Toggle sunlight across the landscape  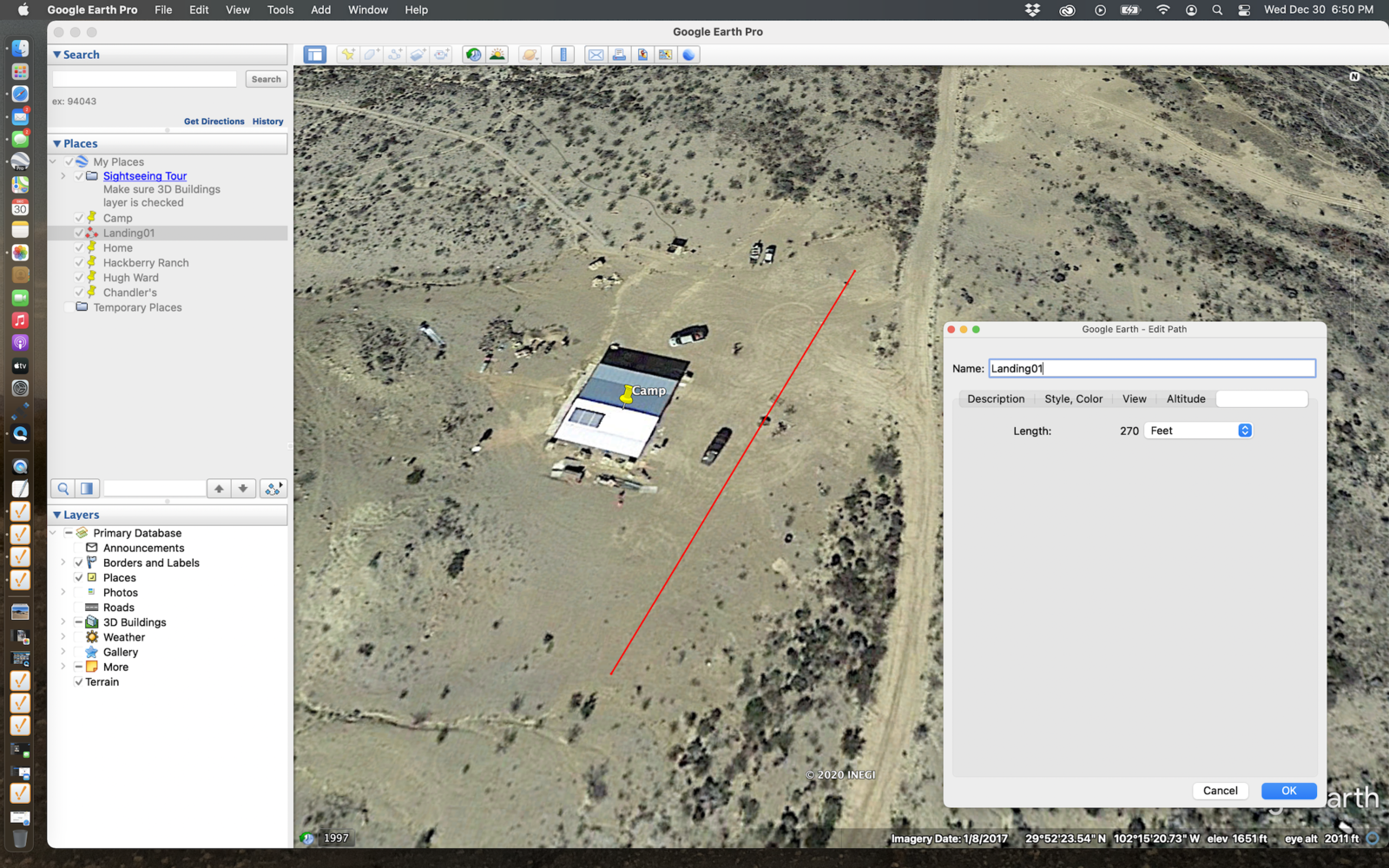(x=497, y=54)
